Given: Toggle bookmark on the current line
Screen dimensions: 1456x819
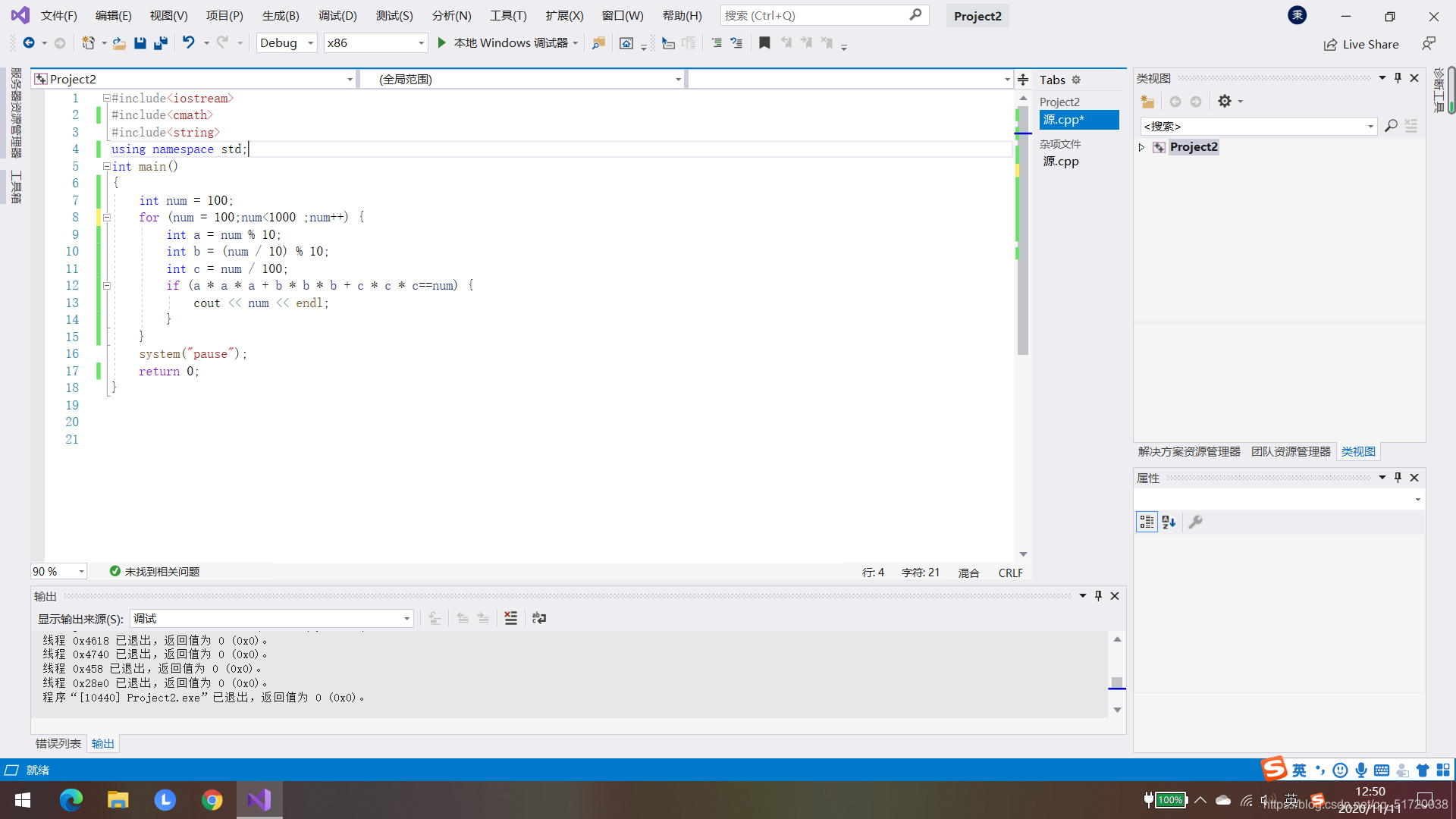Looking at the screenshot, I should click(764, 43).
